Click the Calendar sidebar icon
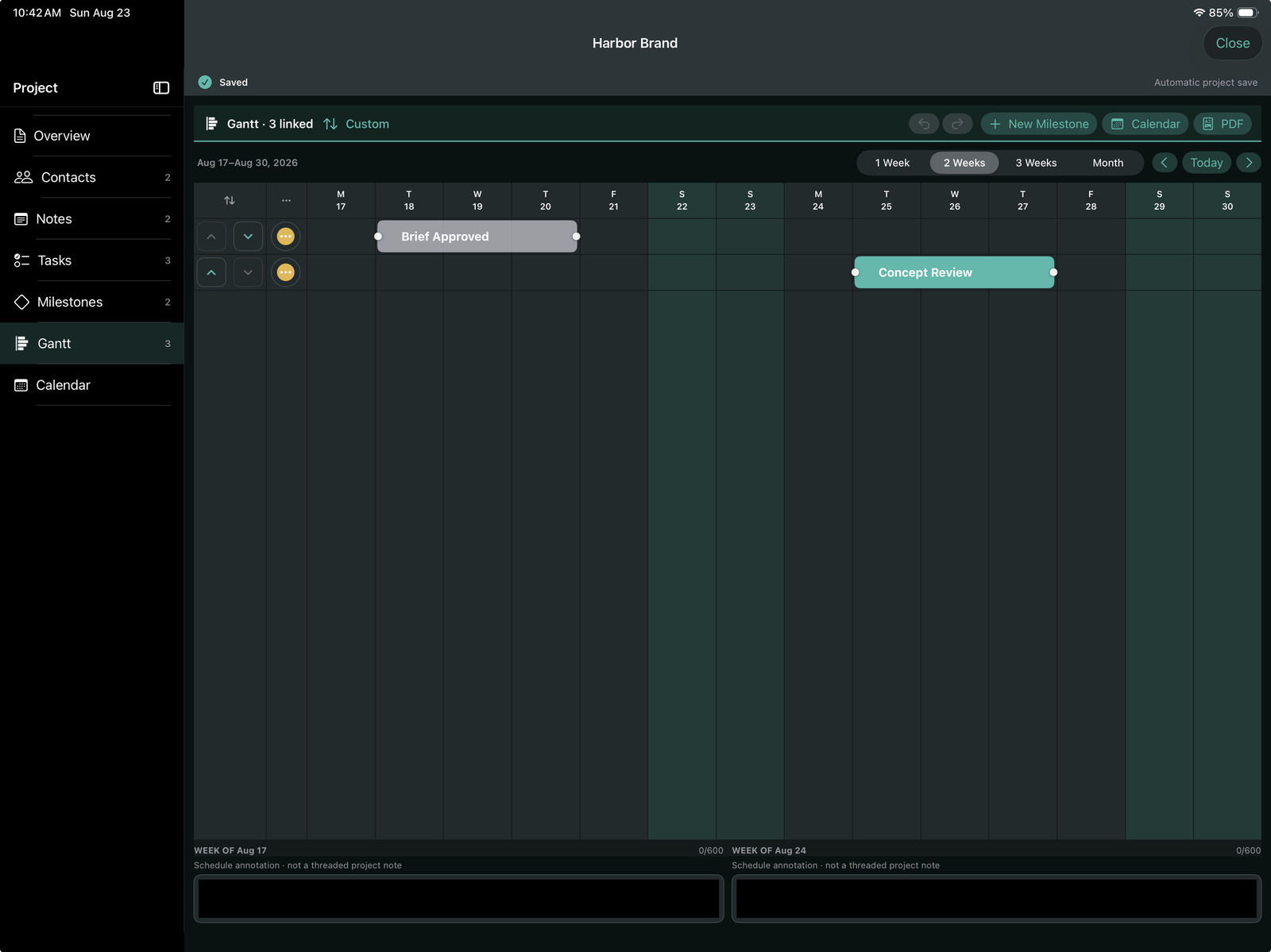This screenshot has height=952, width=1271. (x=21, y=385)
